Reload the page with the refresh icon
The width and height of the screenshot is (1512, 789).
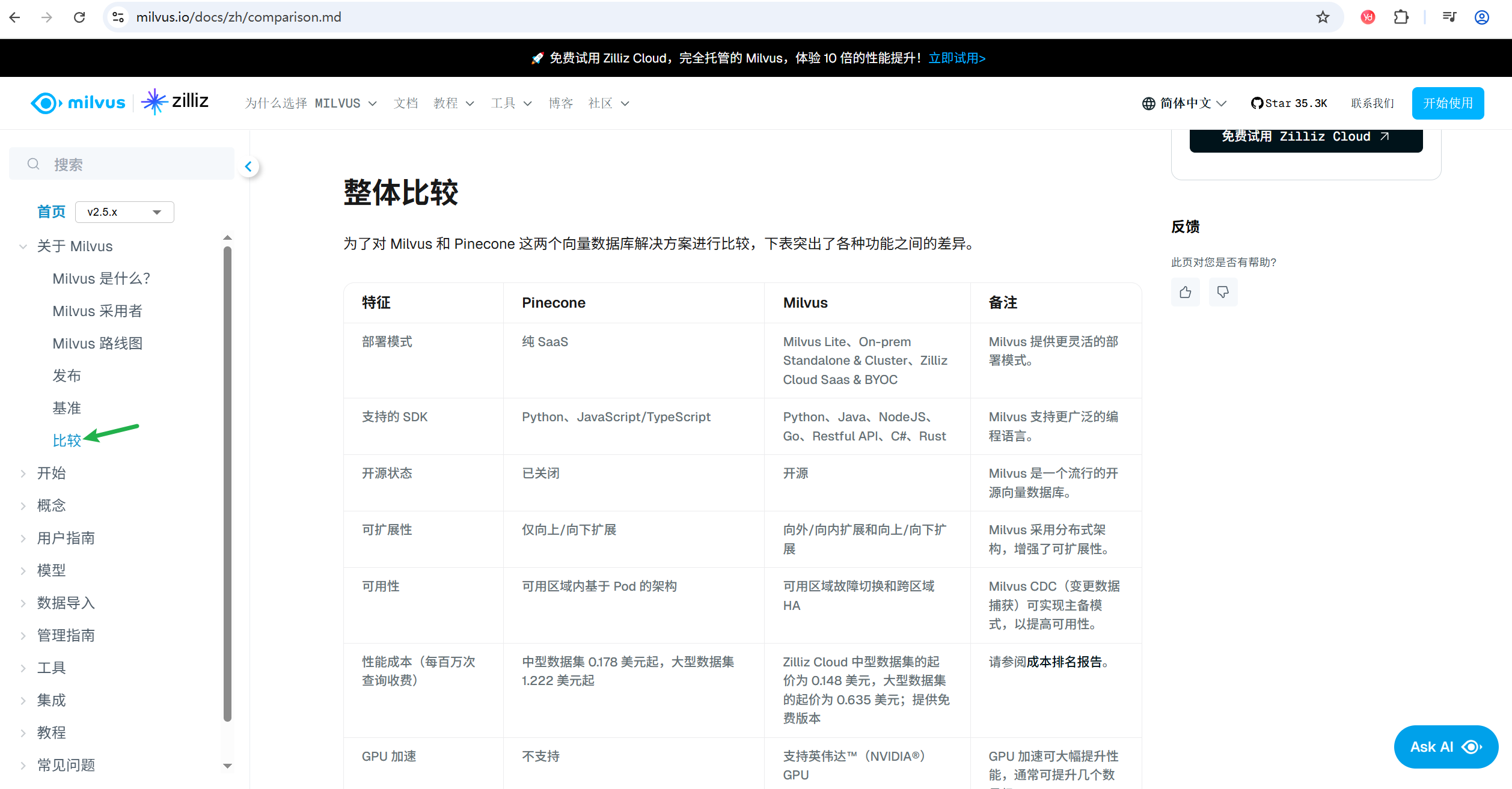pyautogui.click(x=79, y=17)
